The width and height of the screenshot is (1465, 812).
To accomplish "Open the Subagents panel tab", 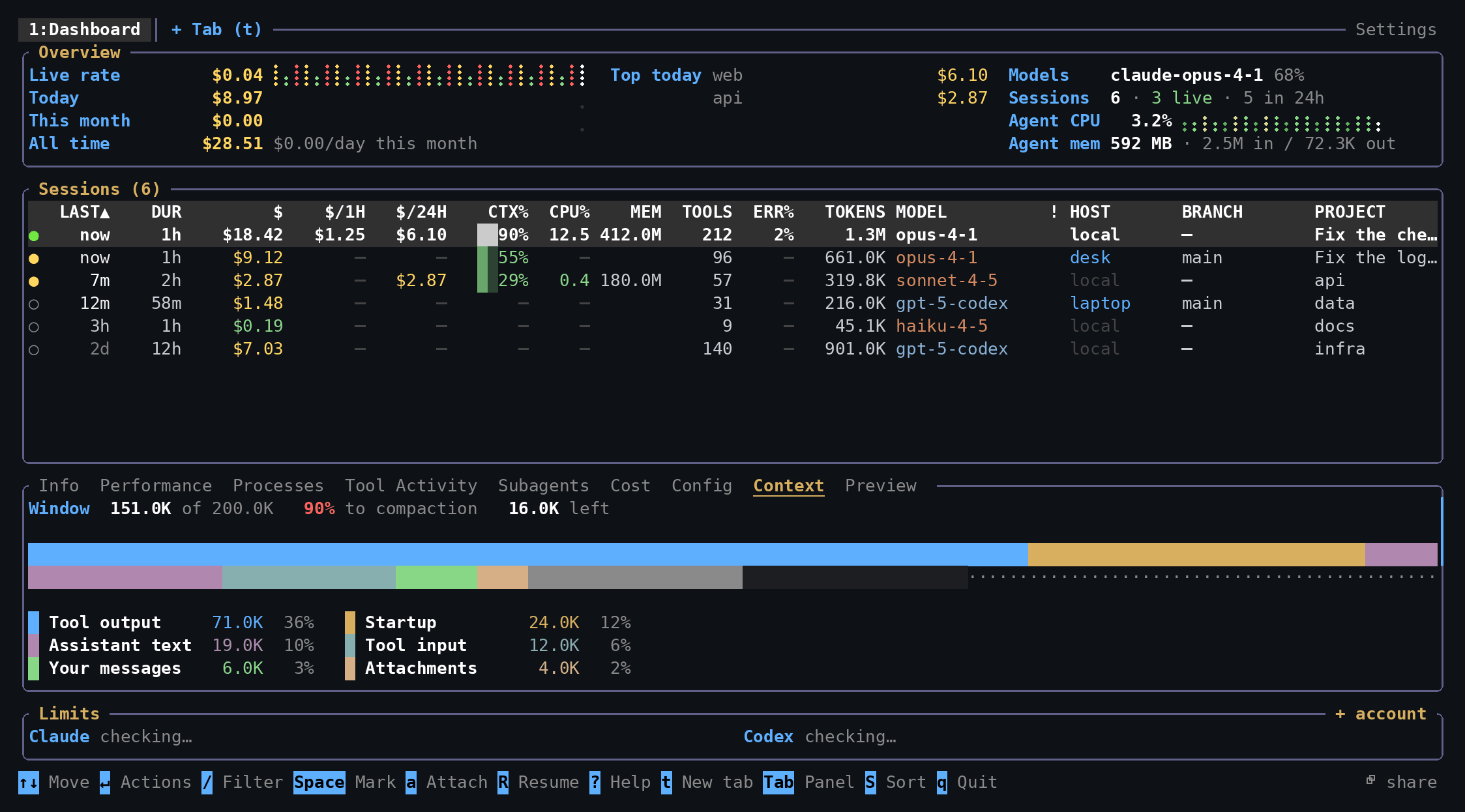I will click(544, 486).
